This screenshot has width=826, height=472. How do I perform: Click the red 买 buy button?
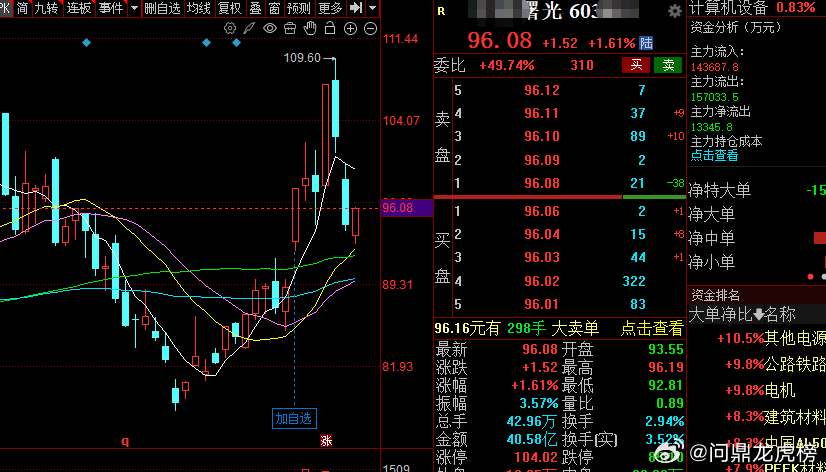point(636,65)
